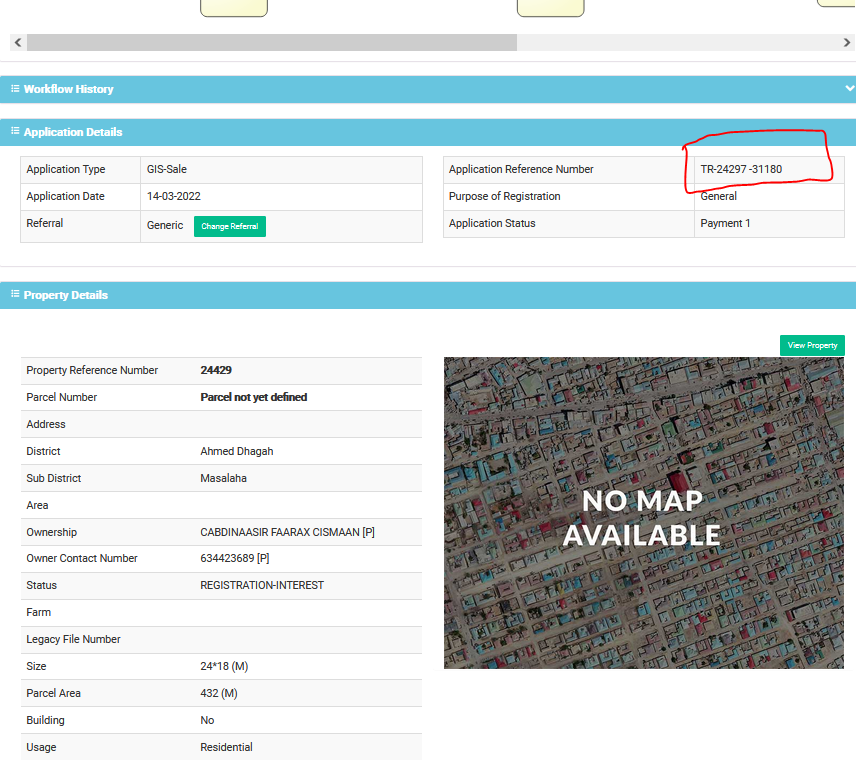Click the parcel area value 432 (M)
This screenshot has height=774, width=856.
click(219, 693)
